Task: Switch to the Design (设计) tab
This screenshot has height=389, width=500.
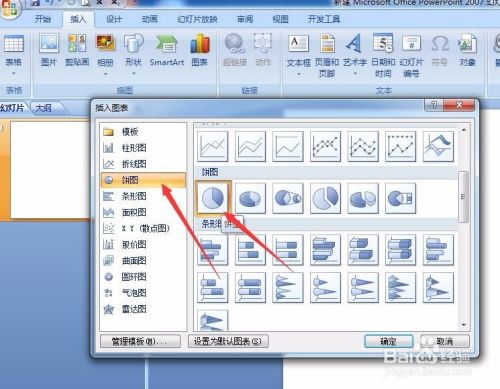Action: (x=114, y=19)
